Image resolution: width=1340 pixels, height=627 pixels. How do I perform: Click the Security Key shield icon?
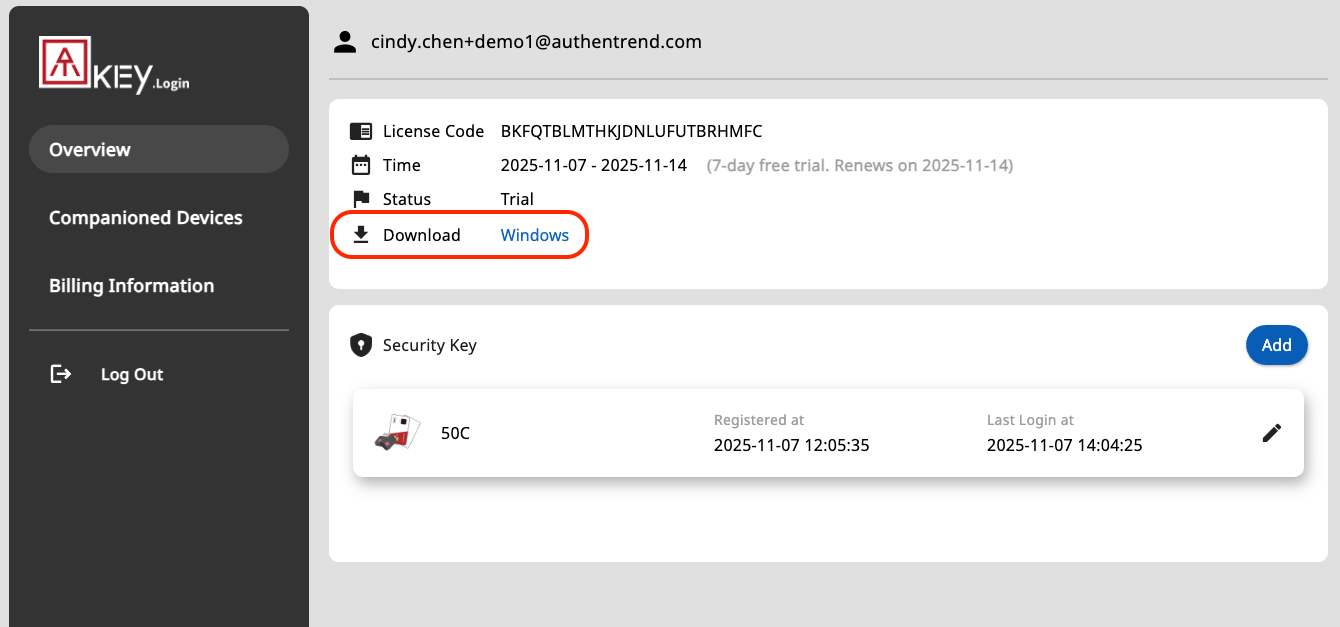pyautogui.click(x=360, y=344)
